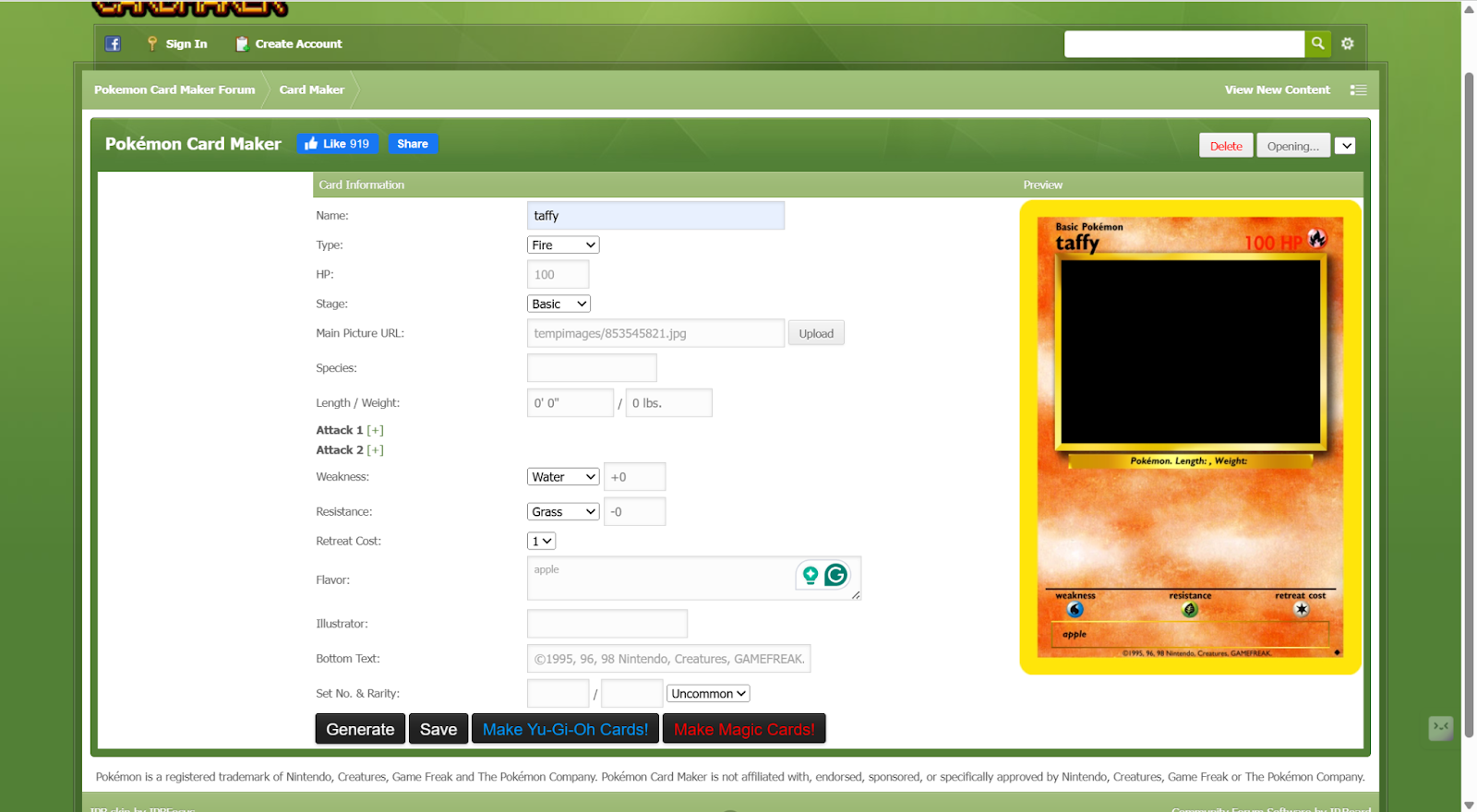Viewport: 1477px width, 812px height.
Task: Click the Save button
Action: point(438,729)
